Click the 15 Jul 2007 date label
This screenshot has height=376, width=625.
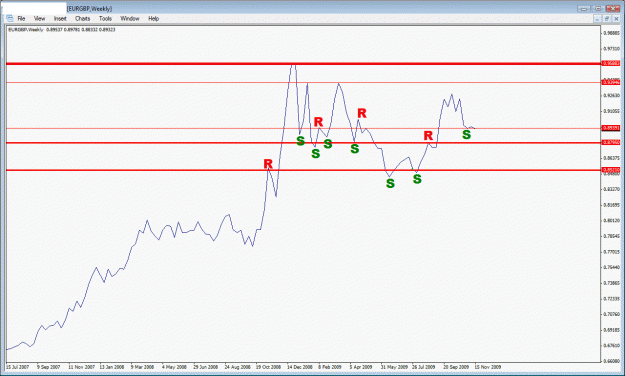18,367
